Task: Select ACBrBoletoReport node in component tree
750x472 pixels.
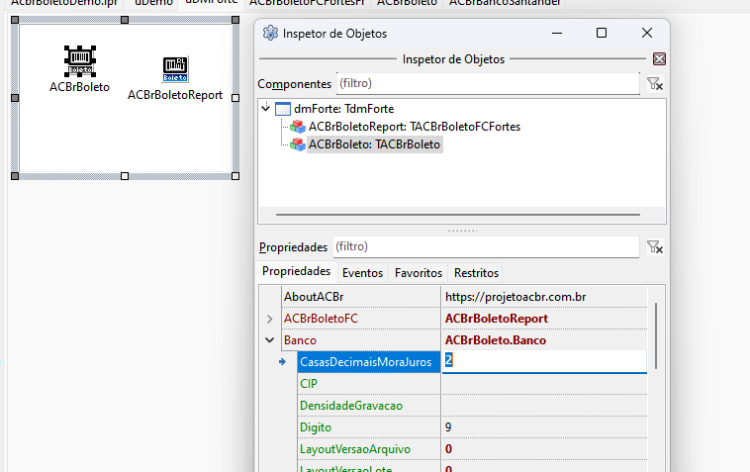Action: (414, 127)
